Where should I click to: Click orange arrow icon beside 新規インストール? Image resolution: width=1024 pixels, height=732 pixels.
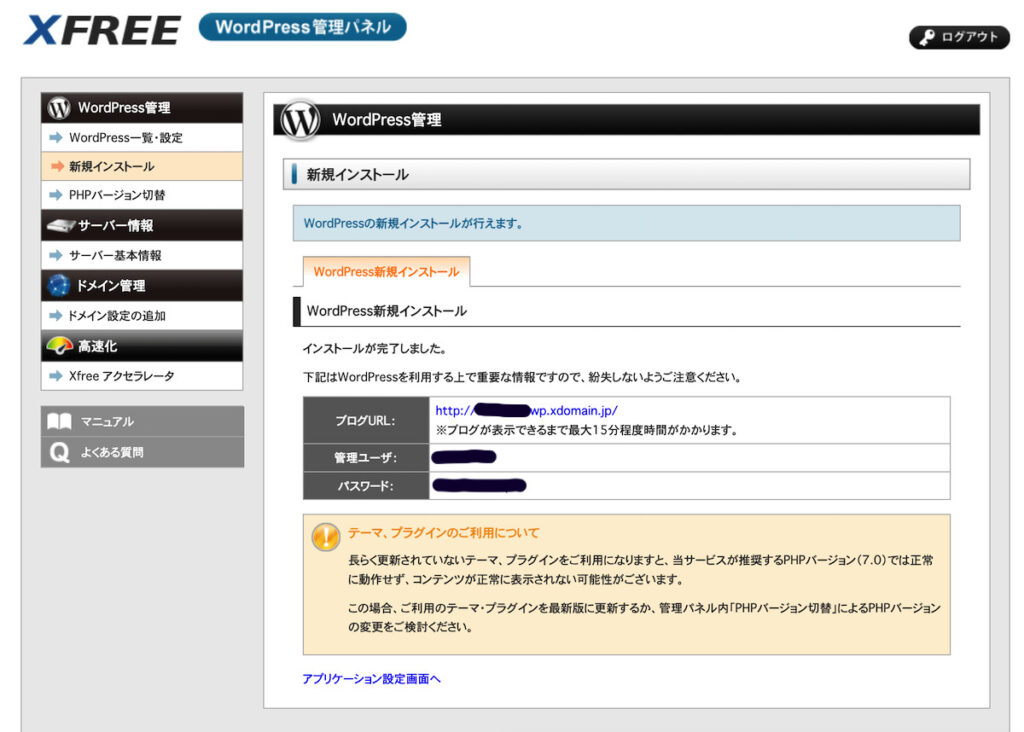coord(57,167)
